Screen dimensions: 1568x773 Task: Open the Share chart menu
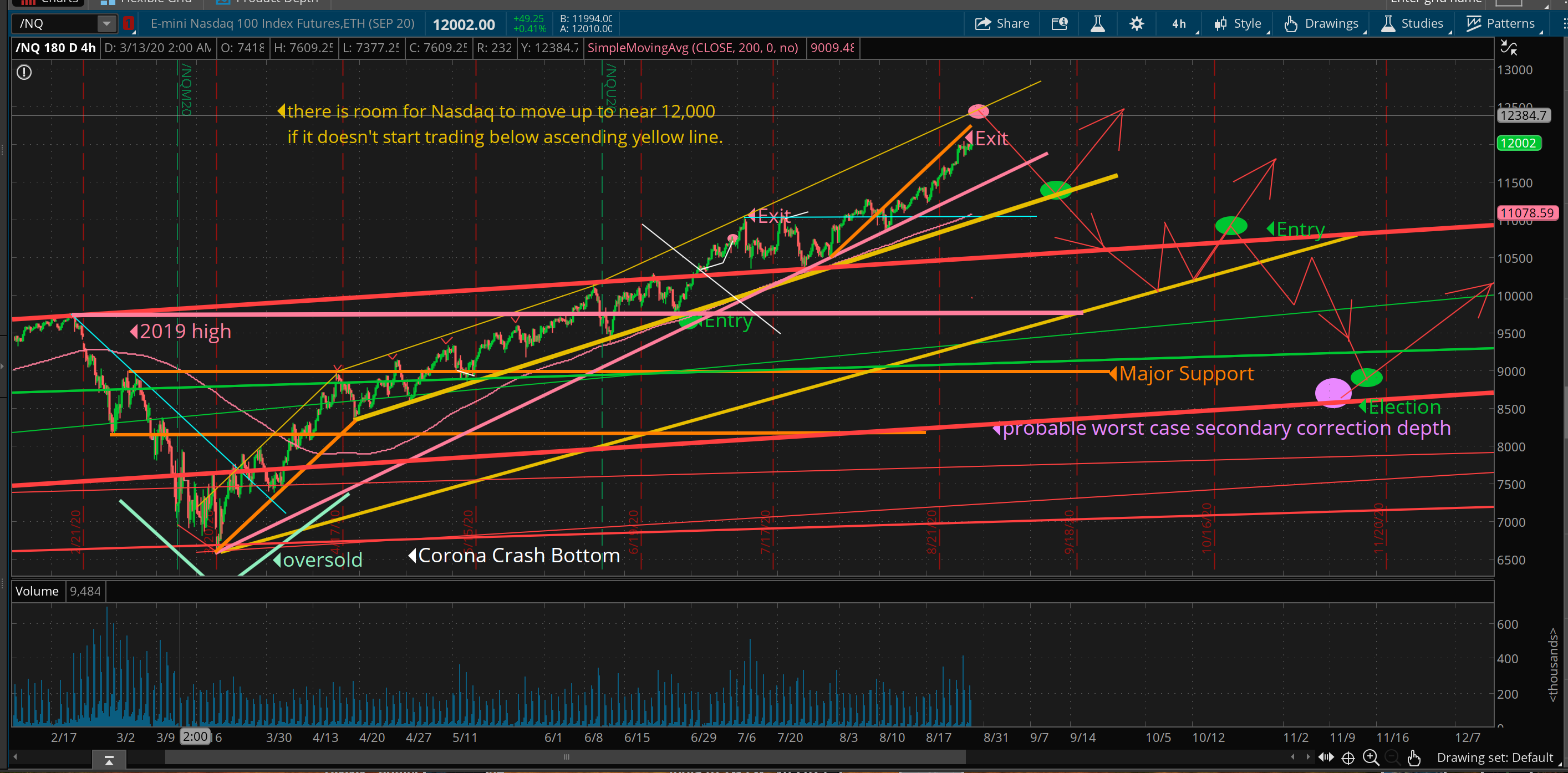pyautogui.click(x=1002, y=24)
